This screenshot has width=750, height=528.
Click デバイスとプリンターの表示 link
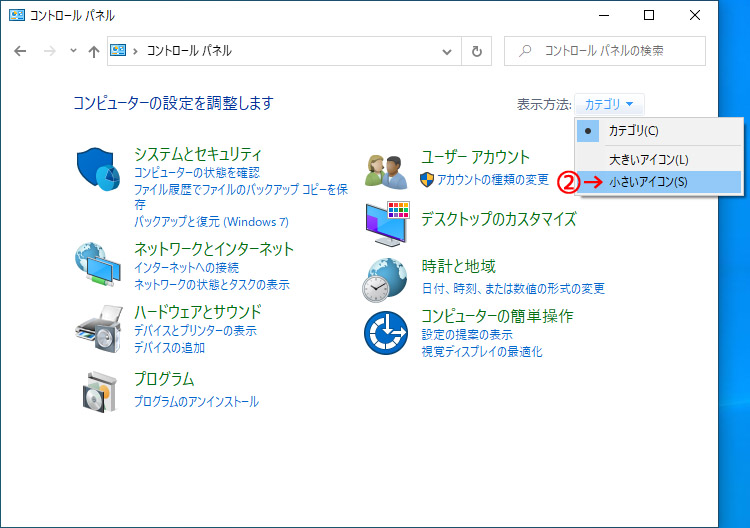pyautogui.click(x=195, y=330)
